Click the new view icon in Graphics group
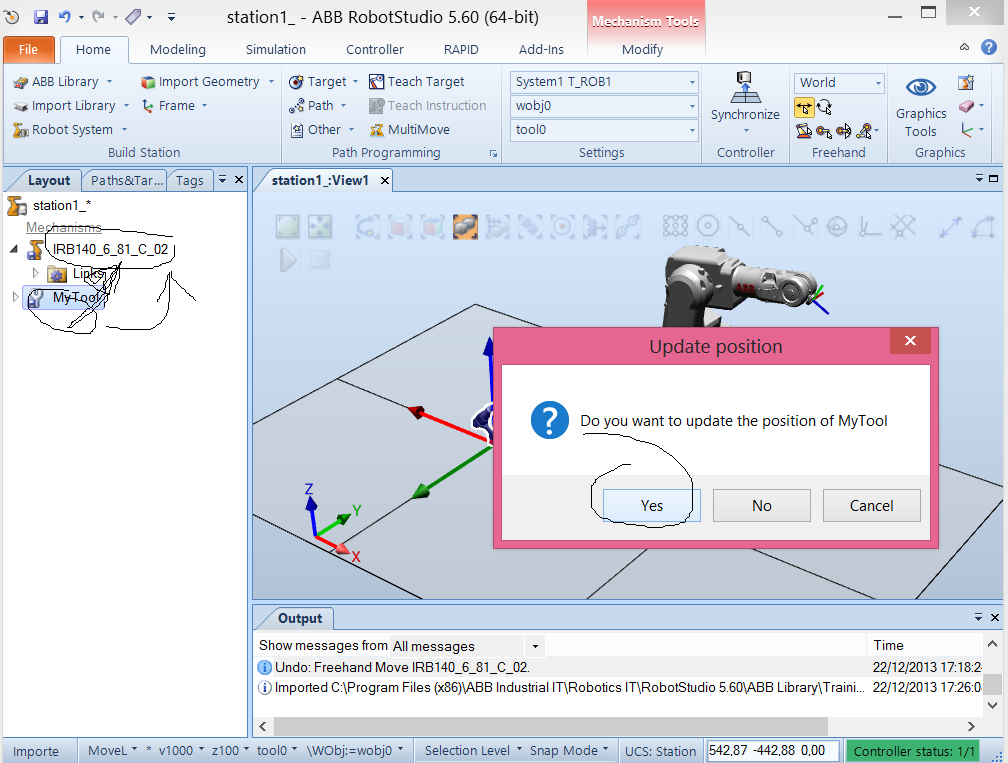 point(966,82)
